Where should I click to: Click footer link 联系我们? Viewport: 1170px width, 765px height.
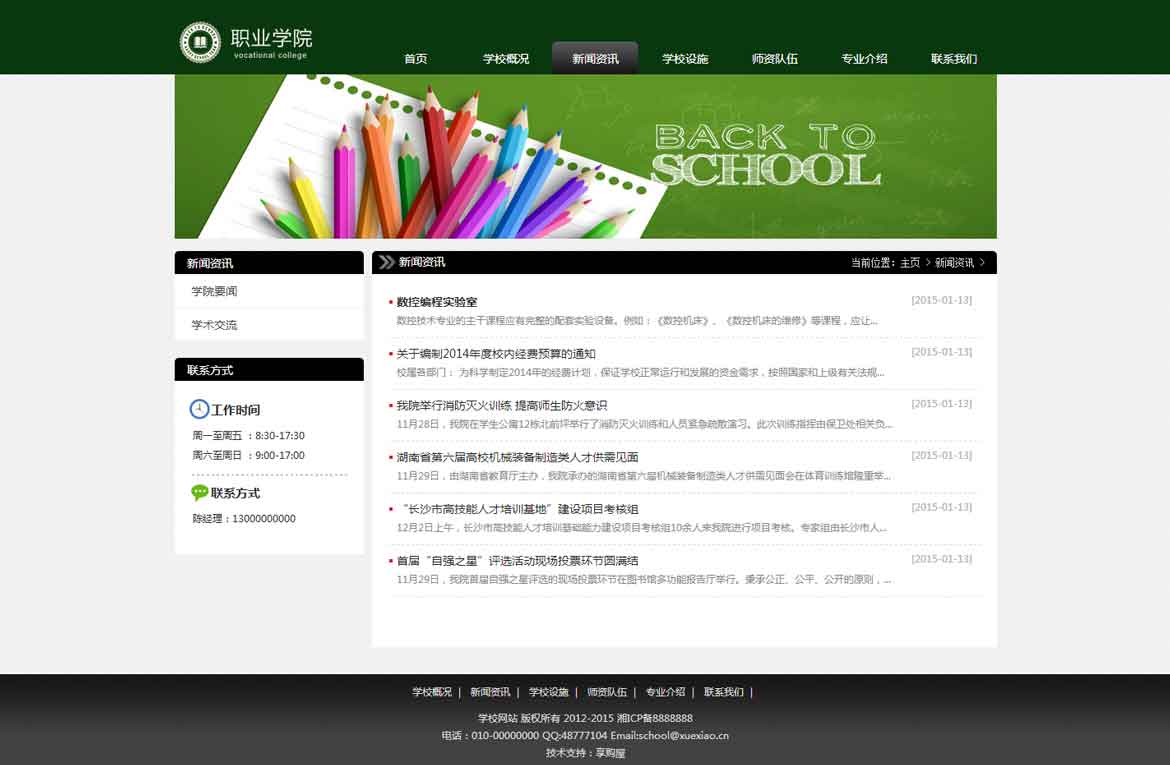tap(724, 692)
